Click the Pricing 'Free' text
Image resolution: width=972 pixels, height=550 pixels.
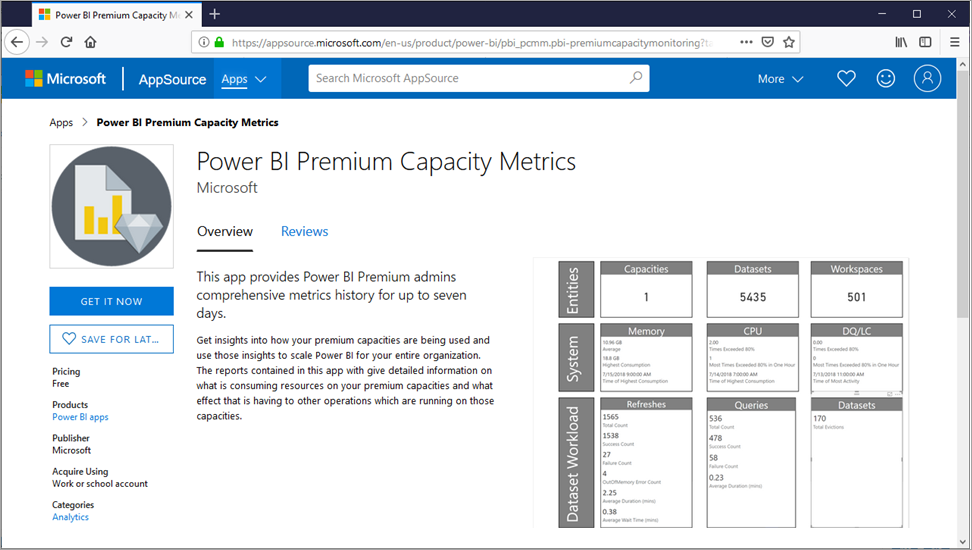click(x=61, y=384)
